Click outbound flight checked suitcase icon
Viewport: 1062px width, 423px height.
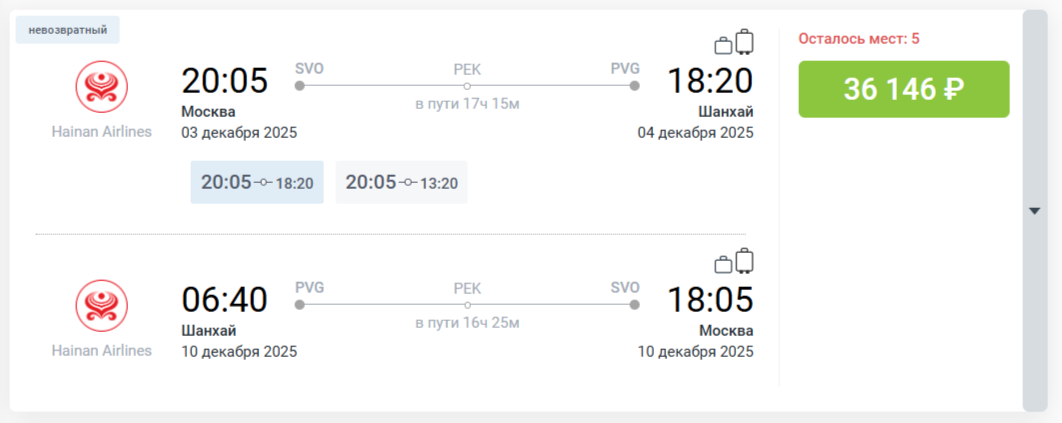(744, 42)
